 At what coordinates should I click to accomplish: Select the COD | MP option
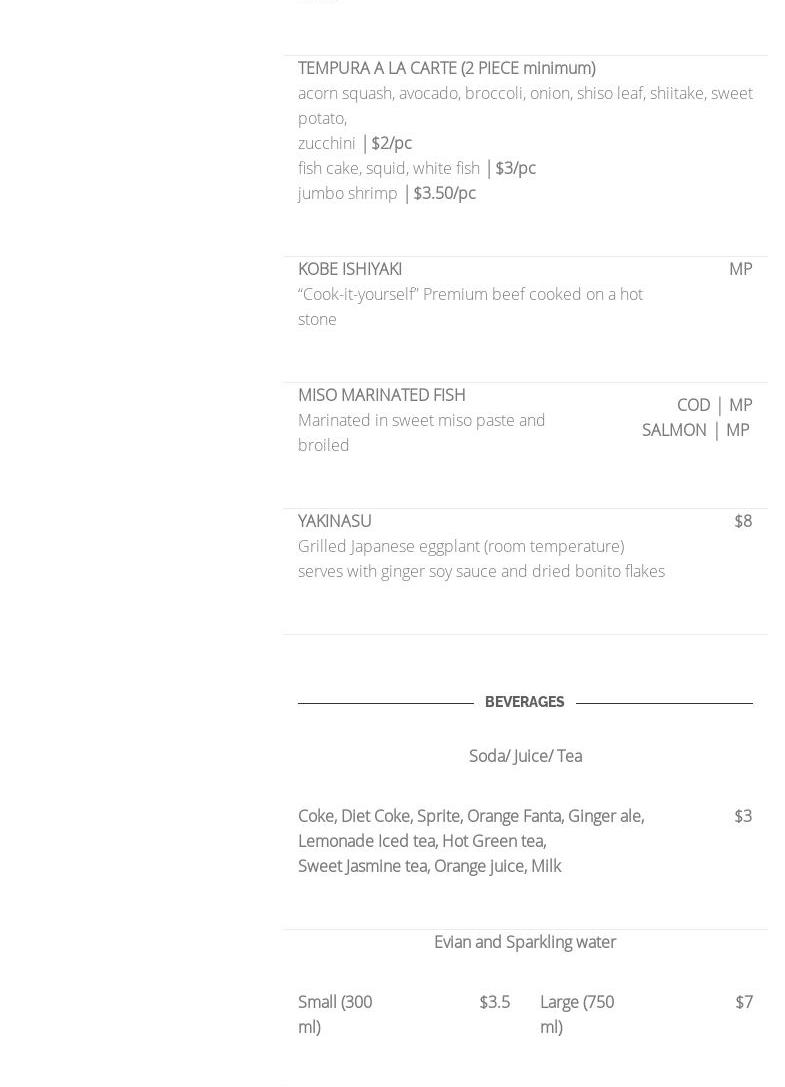pyautogui.click(x=714, y=405)
